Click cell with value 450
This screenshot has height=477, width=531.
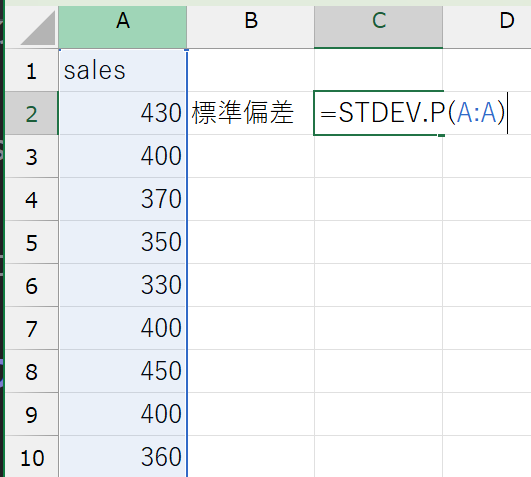pyautogui.click(x=123, y=371)
